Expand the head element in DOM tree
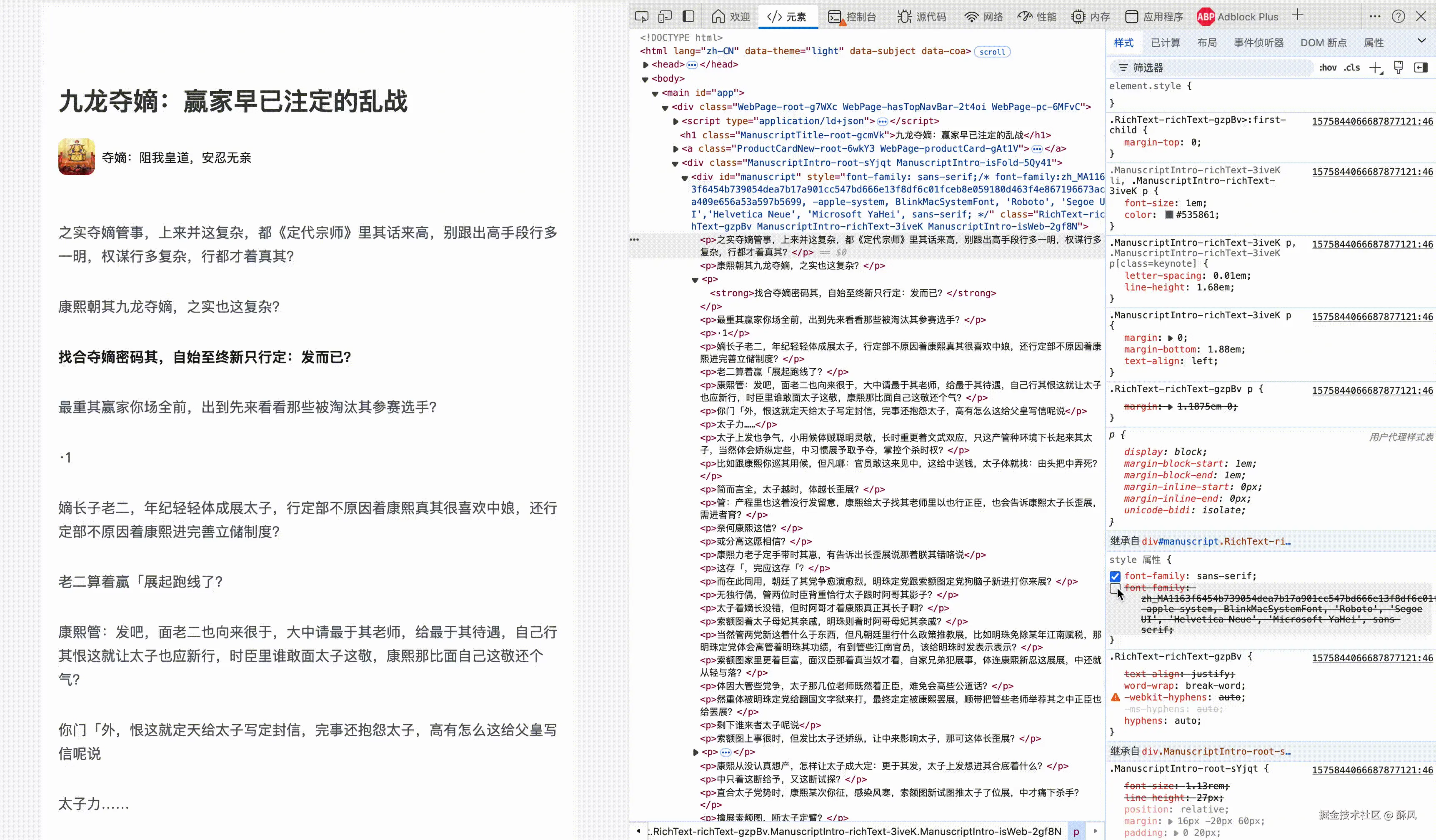This screenshot has width=1436, height=840. pyautogui.click(x=645, y=65)
